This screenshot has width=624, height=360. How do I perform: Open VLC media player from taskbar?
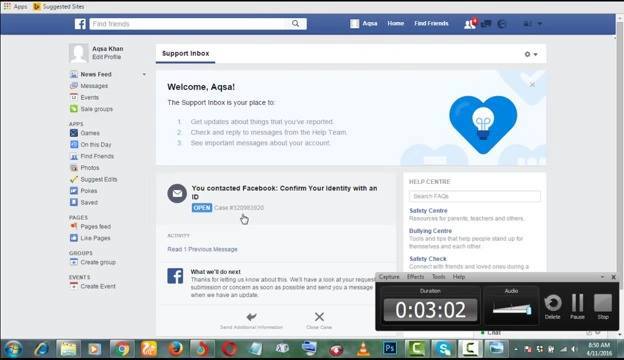click(x=363, y=349)
